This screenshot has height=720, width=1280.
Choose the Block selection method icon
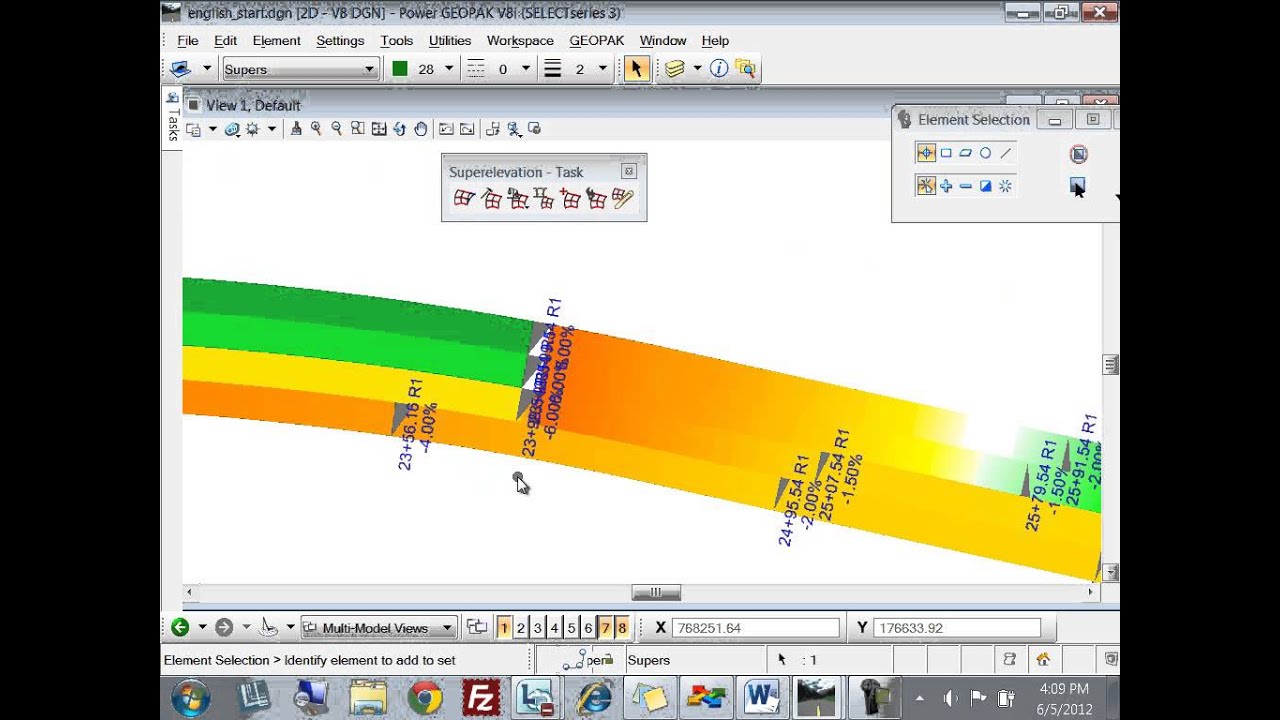click(946, 153)
